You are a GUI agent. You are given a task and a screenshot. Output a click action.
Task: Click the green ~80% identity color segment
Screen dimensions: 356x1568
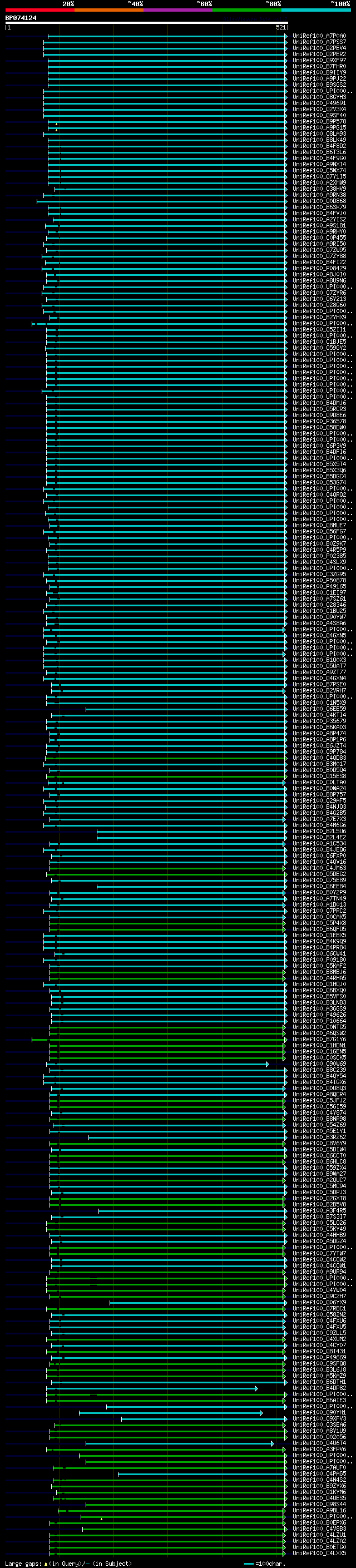[247, 11]
